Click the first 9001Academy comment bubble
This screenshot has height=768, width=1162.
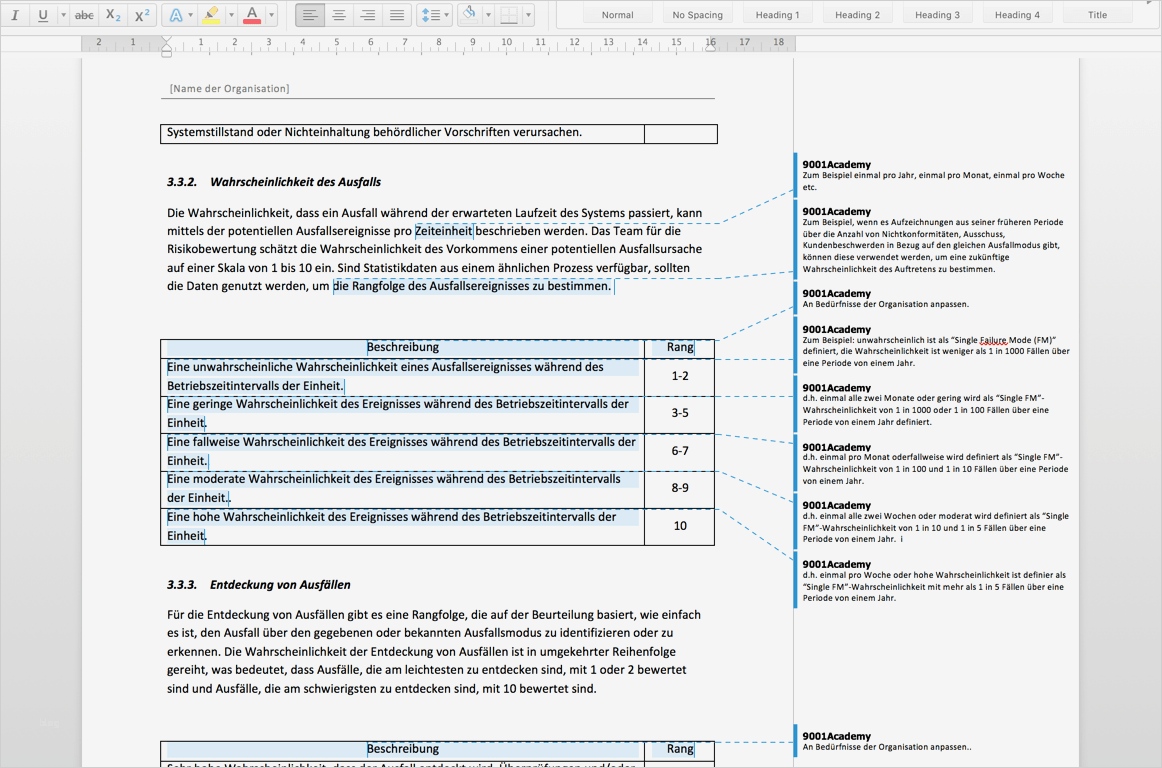click(x=933, y=175)
